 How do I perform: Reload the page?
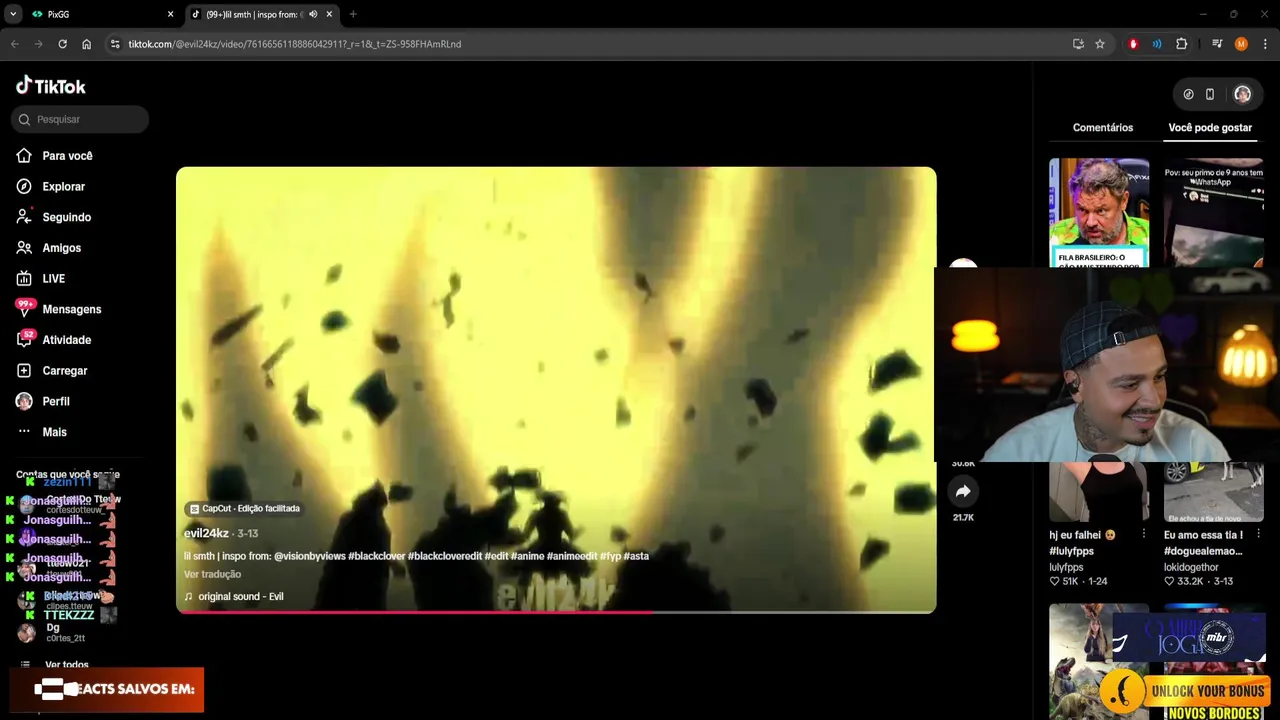tap(62, 44)
